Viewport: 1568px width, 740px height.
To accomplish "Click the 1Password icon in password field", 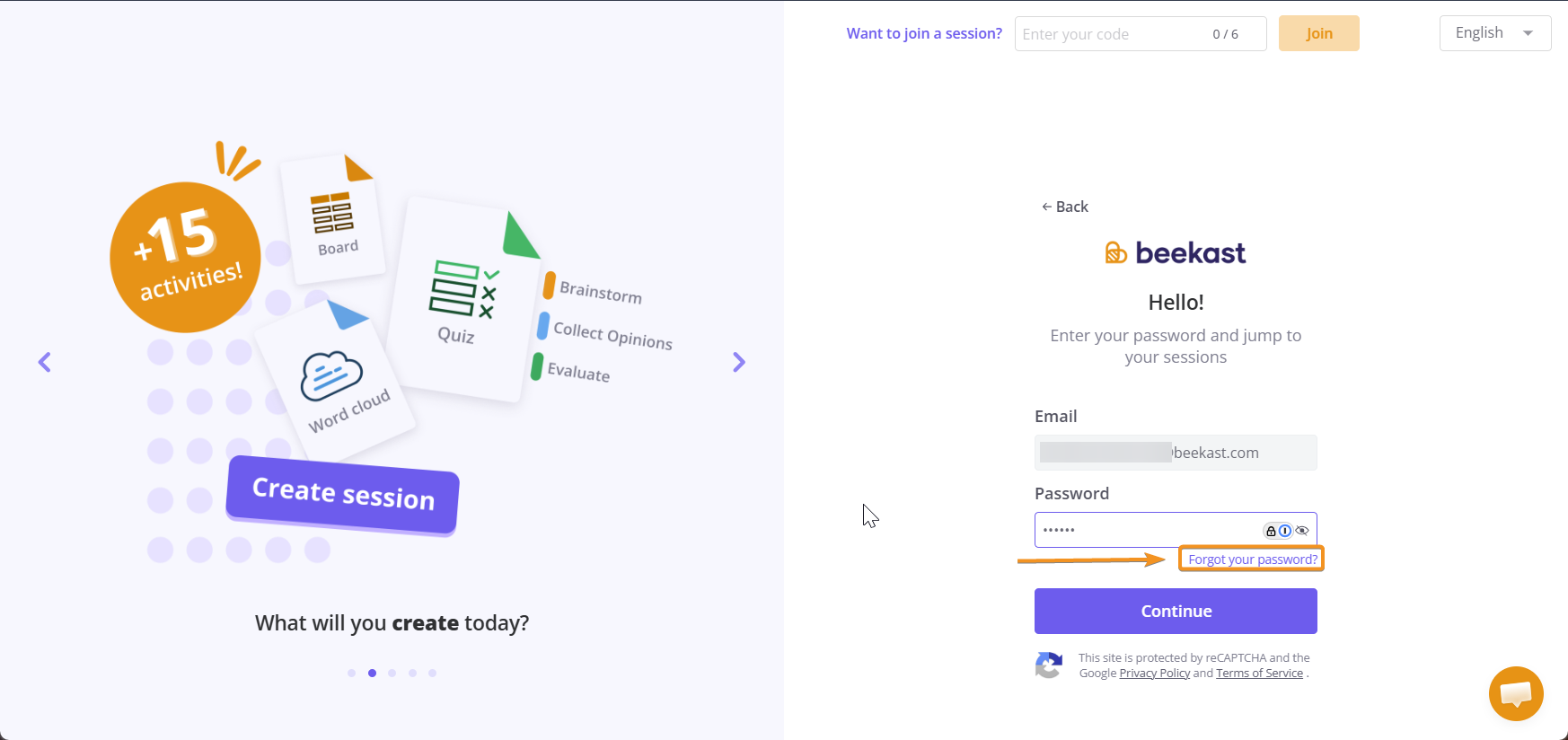I will tap(1285, 531).
